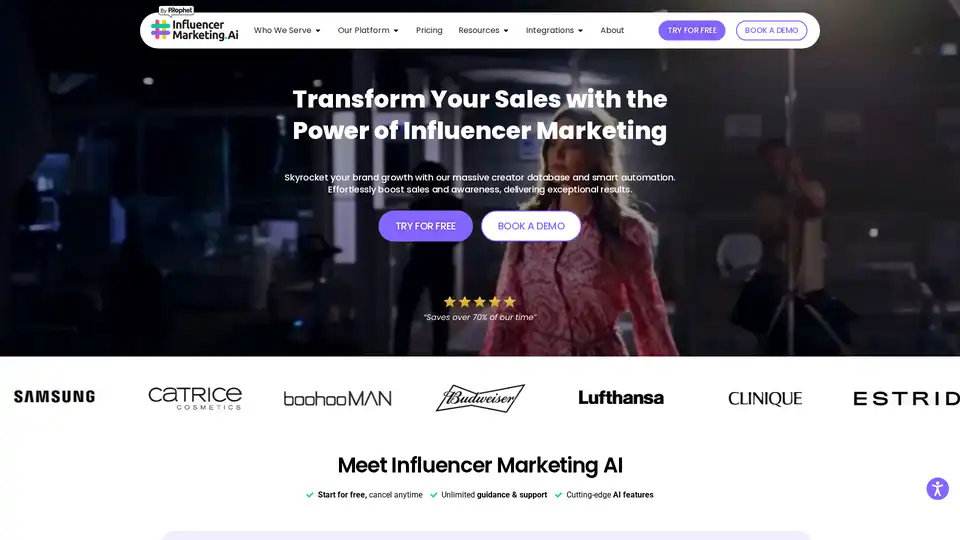Click the Catrice Cosmetics logo
Viewport: 960px width, 540px height.
click(195, 398)
